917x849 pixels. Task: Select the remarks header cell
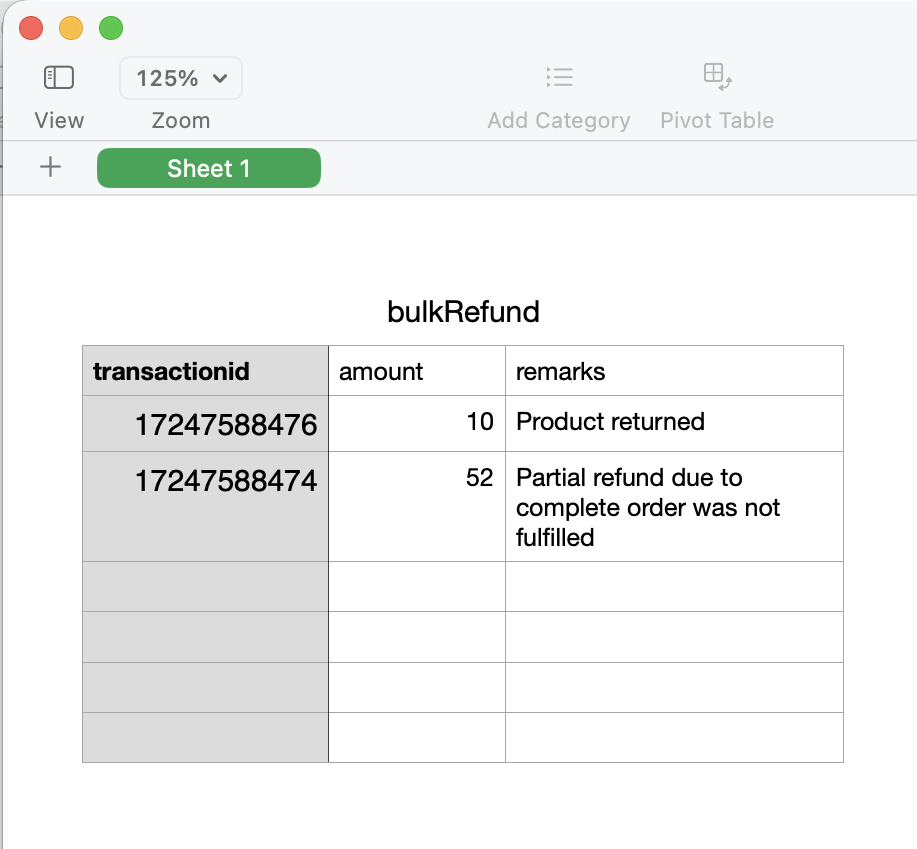coord(673,371)
